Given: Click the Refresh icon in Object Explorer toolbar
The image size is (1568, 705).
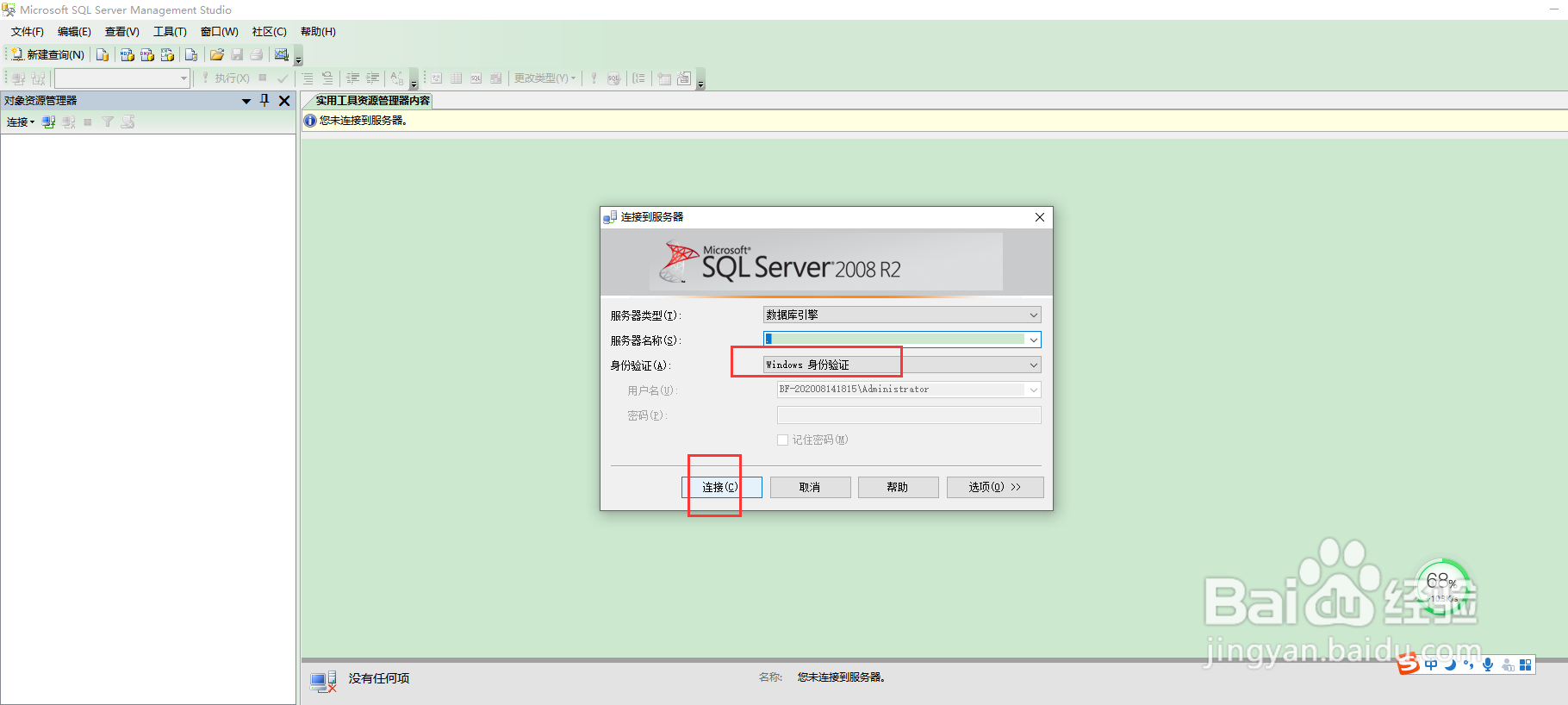Looking at the screenshot, I should click(x=128, y=122).
